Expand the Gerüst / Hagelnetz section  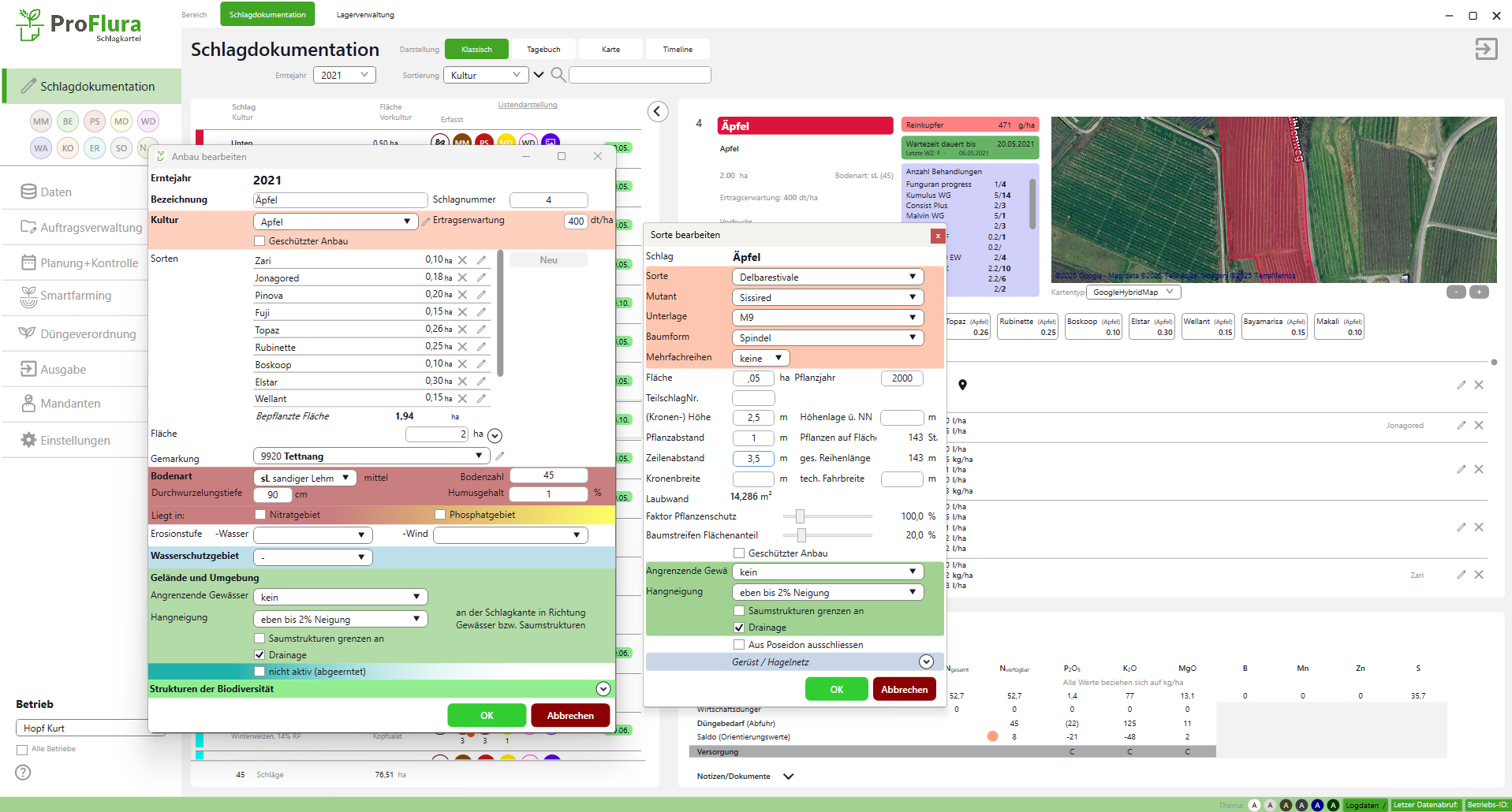coord(926,662)
